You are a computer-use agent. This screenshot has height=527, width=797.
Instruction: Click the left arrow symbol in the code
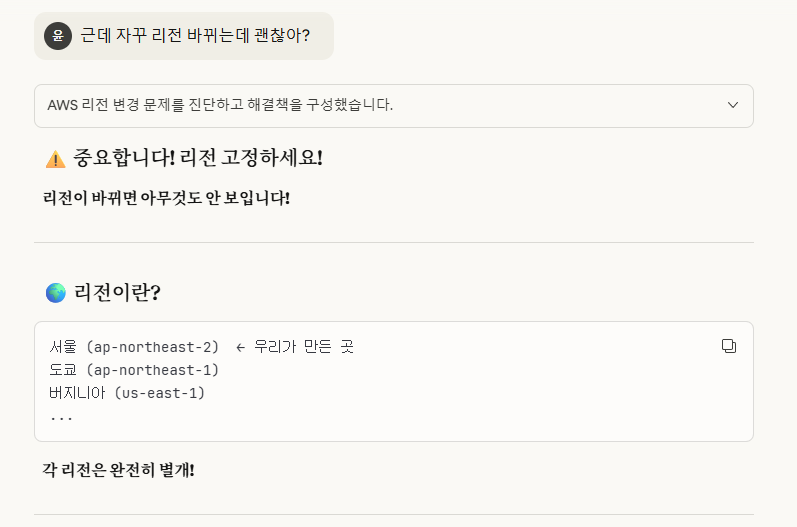click(x=240, y=347)
